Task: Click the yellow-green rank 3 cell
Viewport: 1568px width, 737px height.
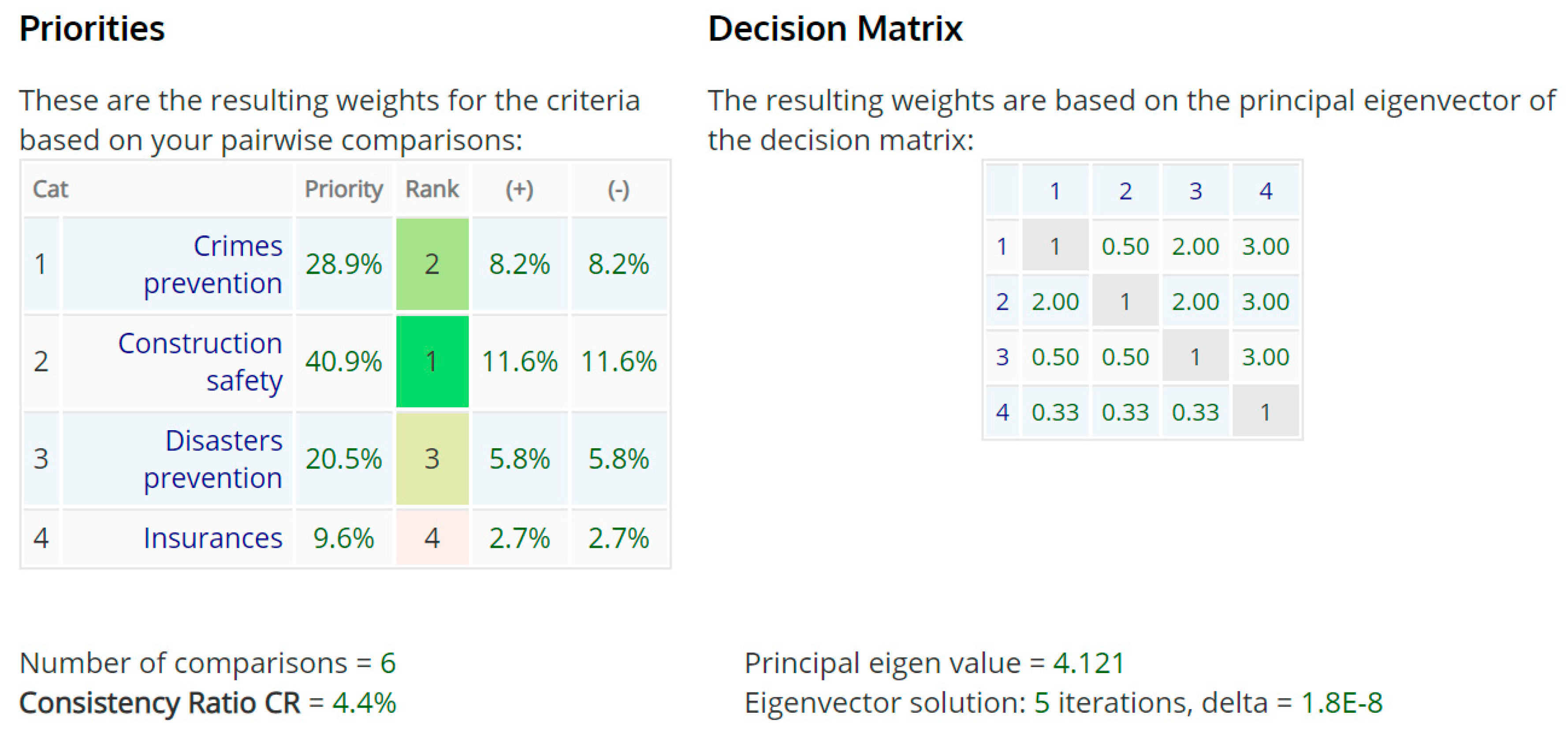Action: 432,459
